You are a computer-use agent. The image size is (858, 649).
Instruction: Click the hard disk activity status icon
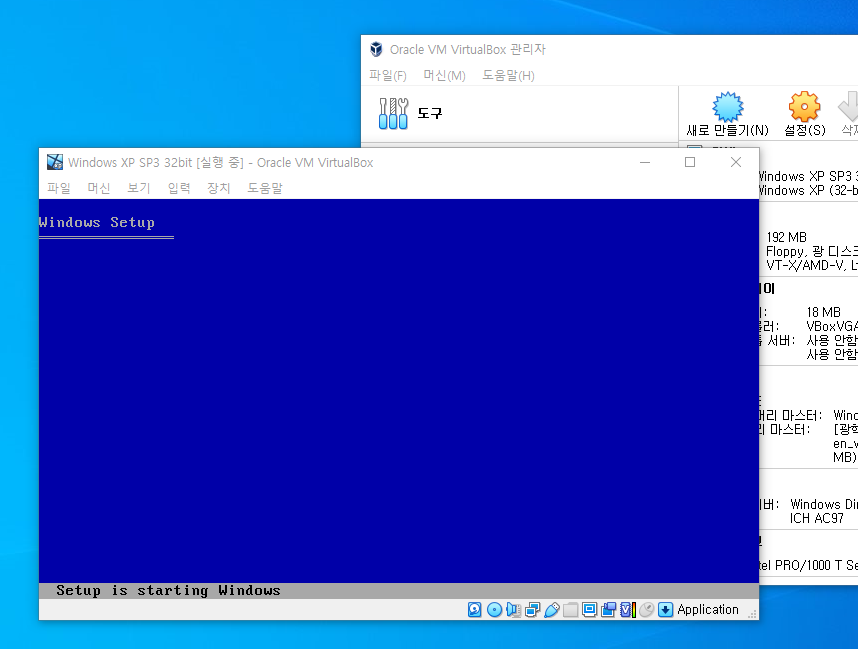coord(474,610)
